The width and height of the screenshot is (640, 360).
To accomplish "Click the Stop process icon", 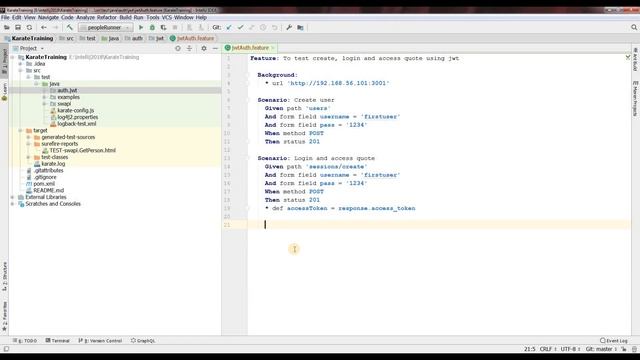I will point(175,27).
